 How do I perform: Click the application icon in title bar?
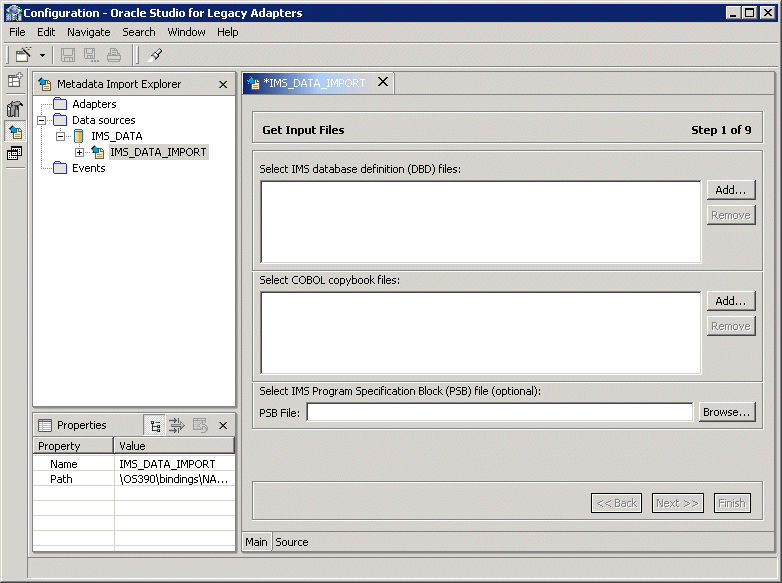tap(13, 12)
